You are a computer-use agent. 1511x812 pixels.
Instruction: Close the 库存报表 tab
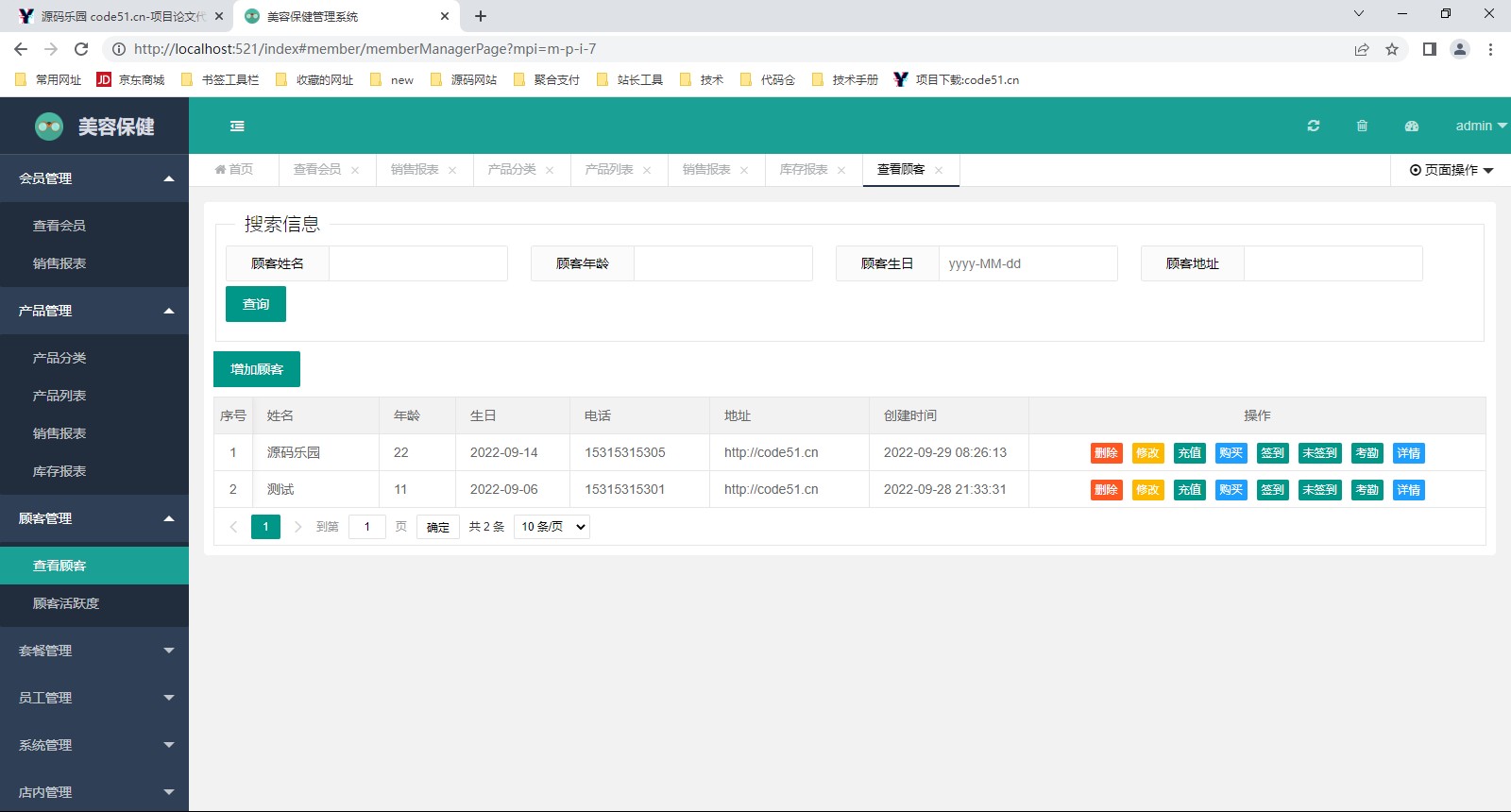841,170
